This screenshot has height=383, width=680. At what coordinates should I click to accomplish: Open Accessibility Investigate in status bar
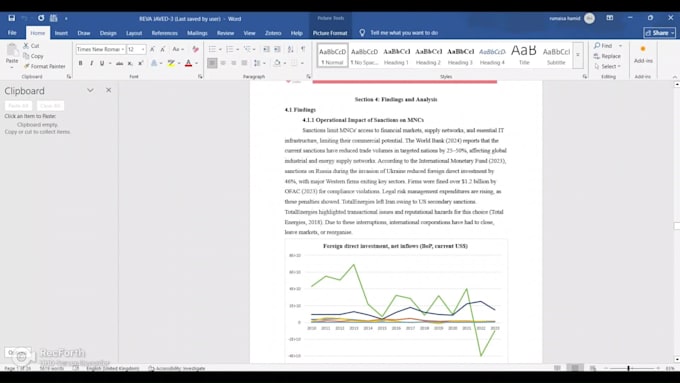(177, 368)
